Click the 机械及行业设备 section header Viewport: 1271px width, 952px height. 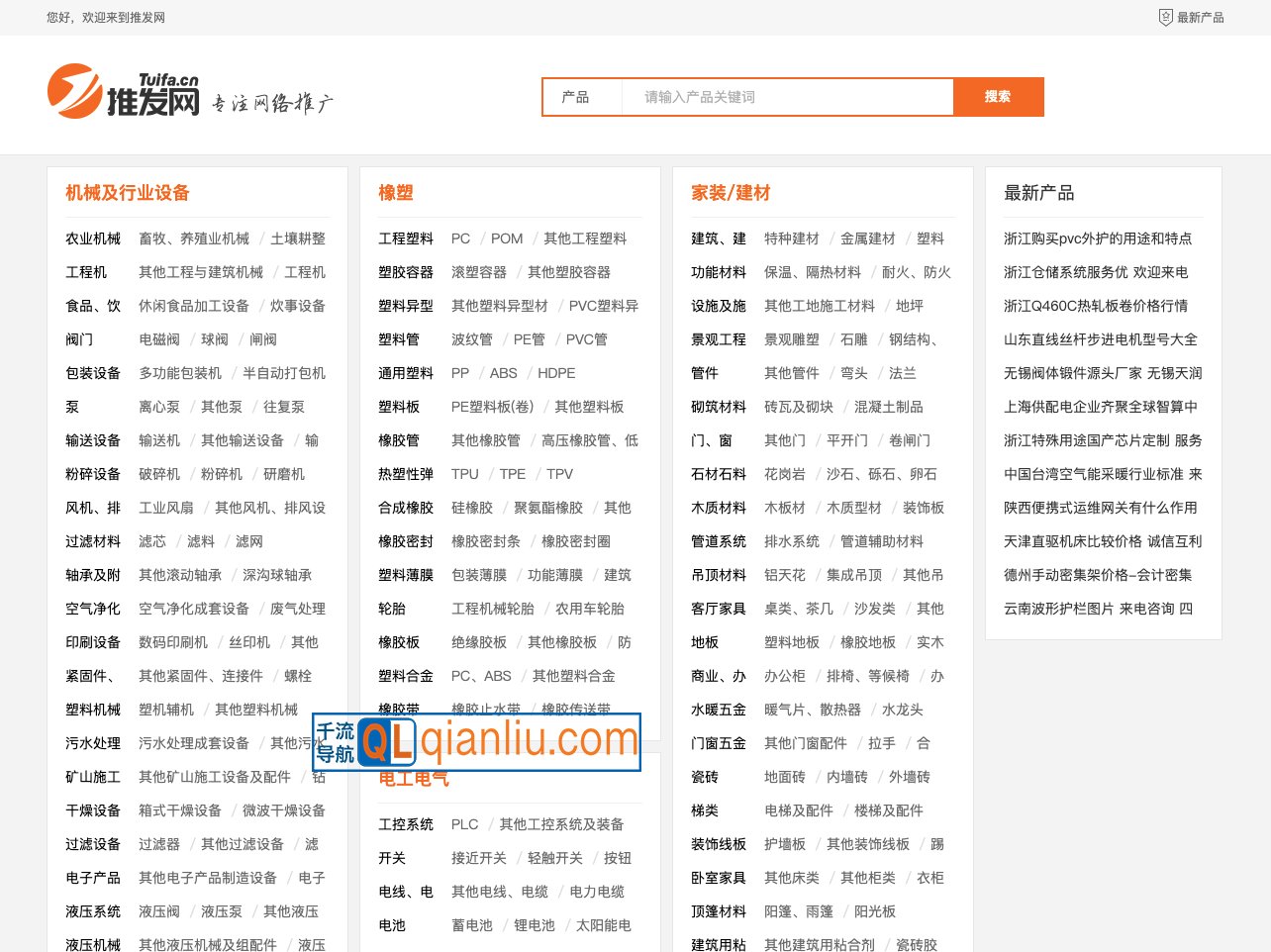[x=127, y=193]
